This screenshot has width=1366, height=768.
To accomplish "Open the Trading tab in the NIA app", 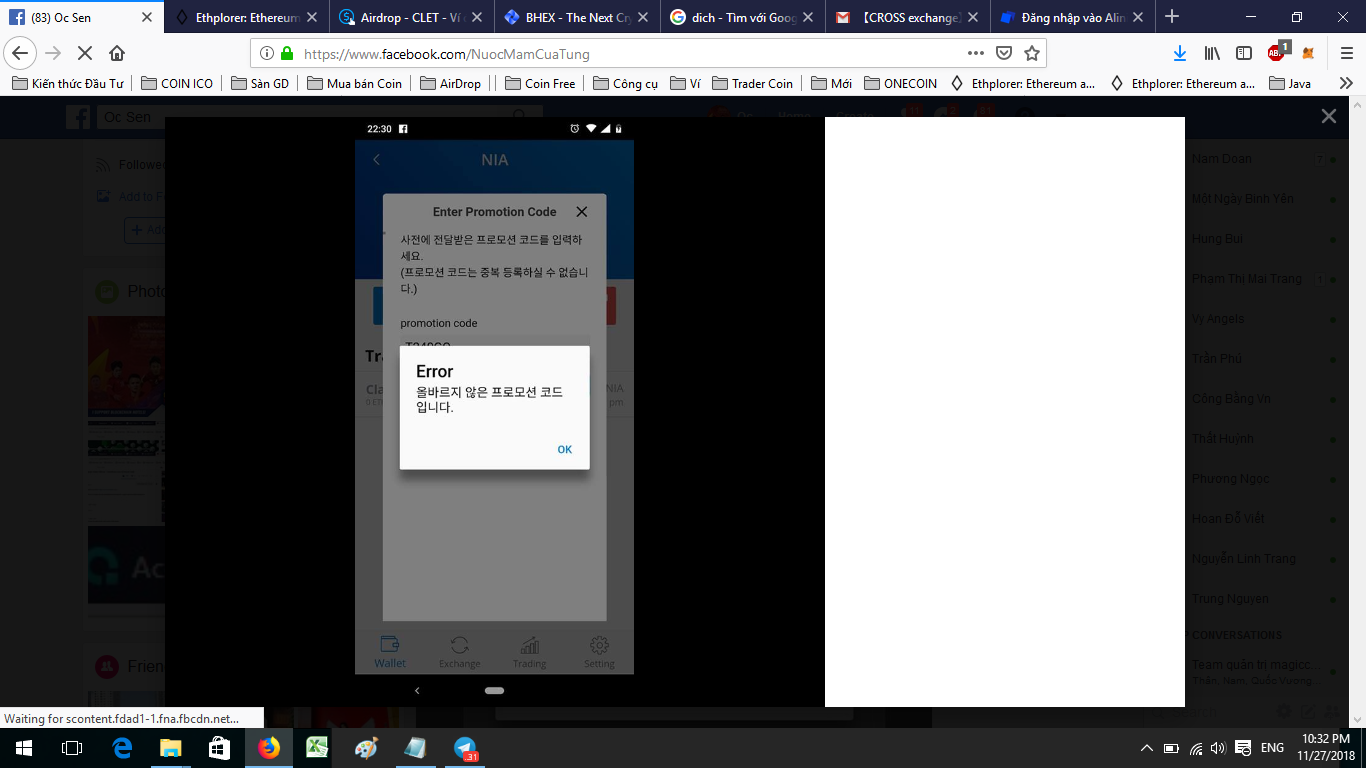I will coord(530,652).
